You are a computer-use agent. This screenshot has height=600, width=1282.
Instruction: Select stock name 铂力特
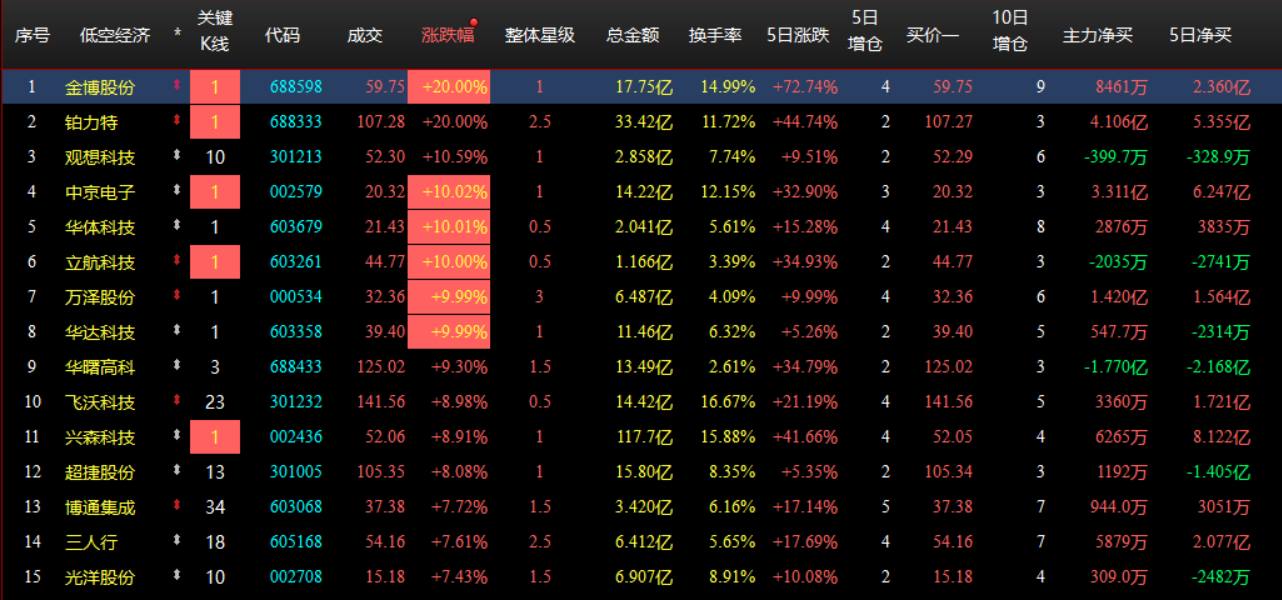point(91,122)
